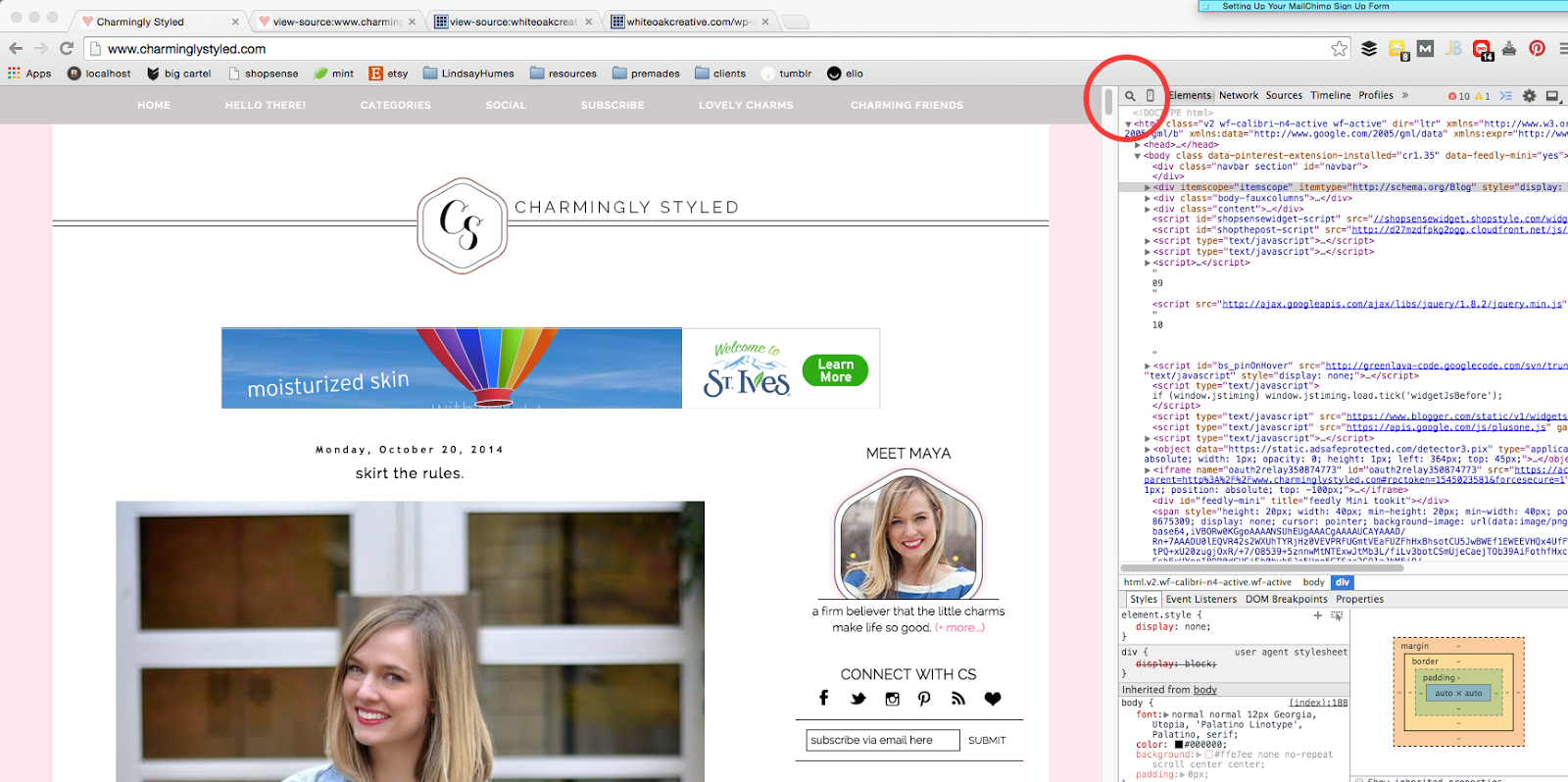Open the CATEGORIES nav menu

(x=396, y=105)
